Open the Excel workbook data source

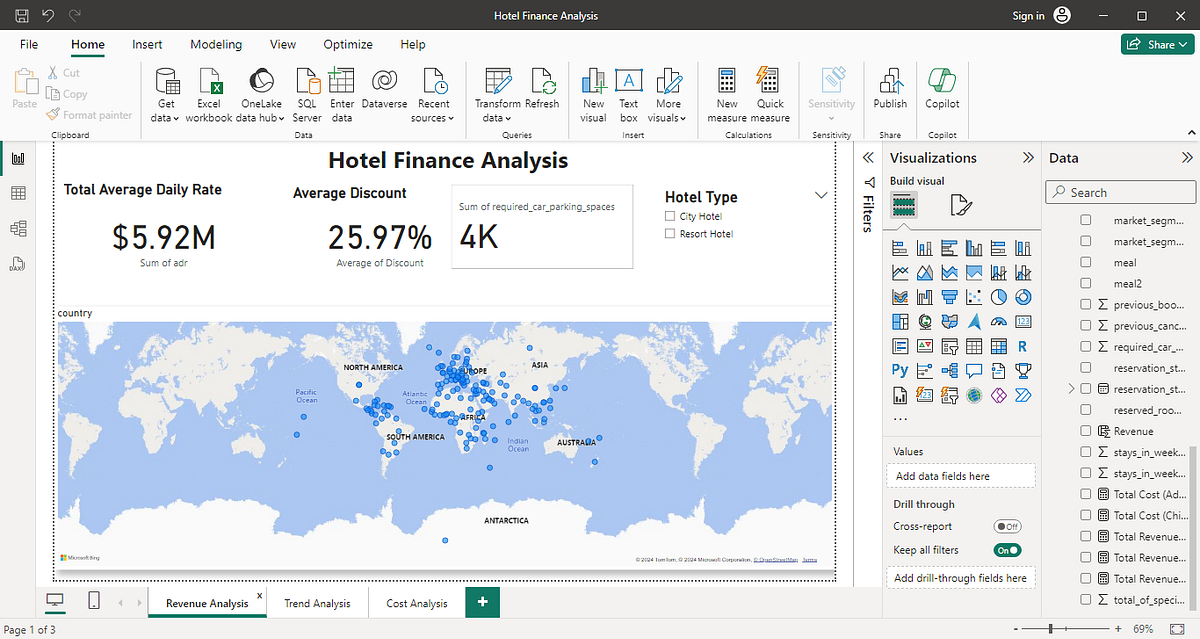click(x=209, y=95)
